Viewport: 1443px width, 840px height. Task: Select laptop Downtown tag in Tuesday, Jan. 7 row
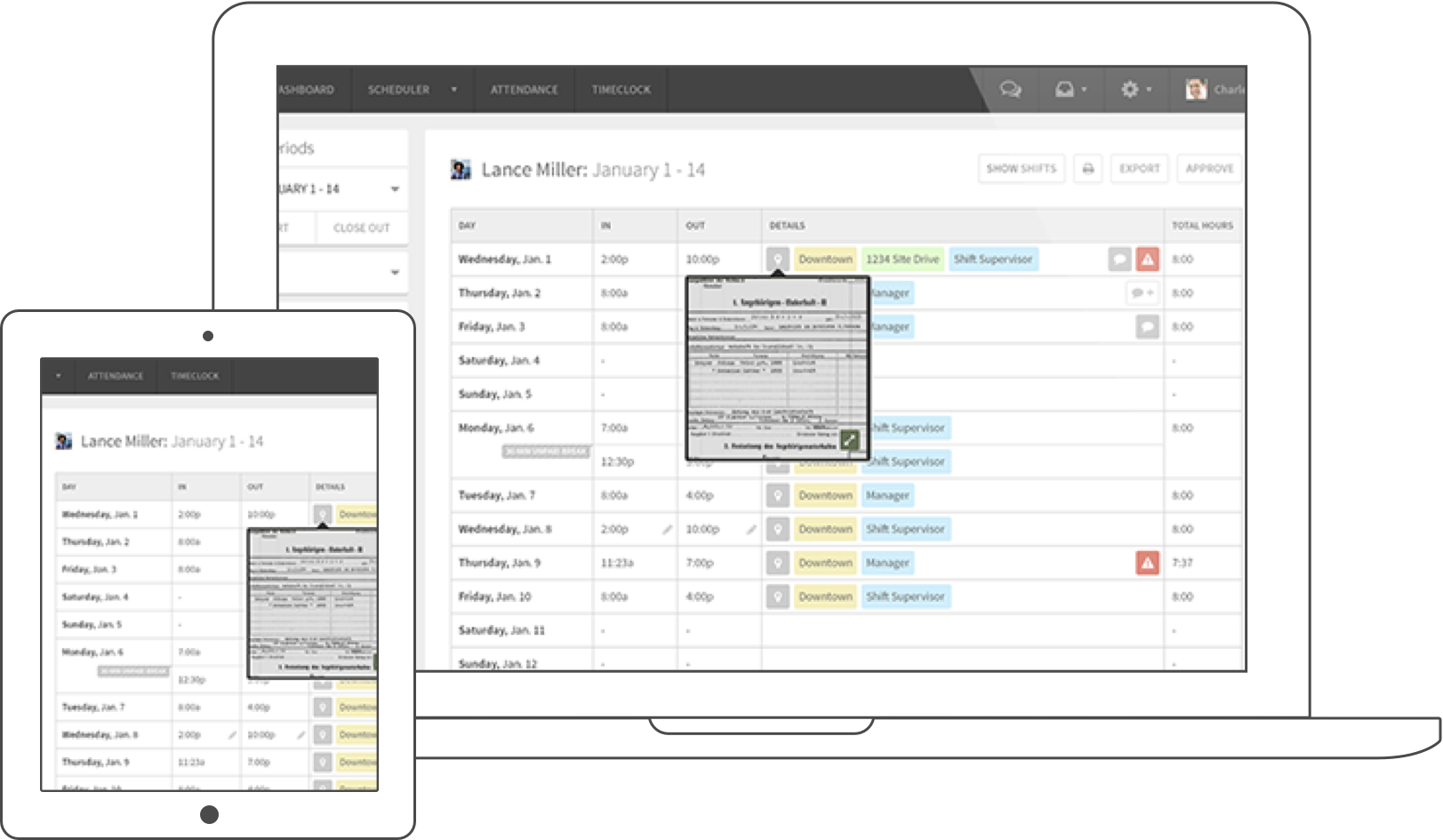[825, 495]
